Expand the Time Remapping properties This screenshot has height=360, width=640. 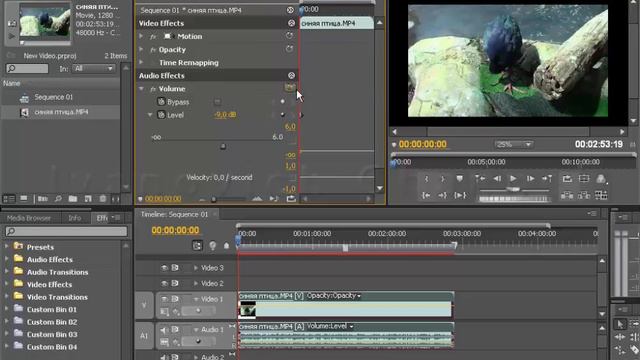coord(141,62)
